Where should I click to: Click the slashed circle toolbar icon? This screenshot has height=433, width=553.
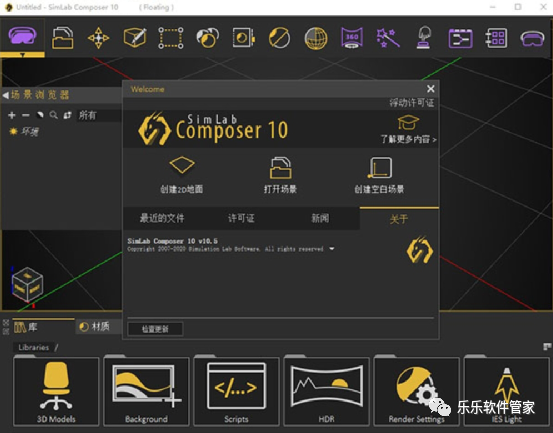279,38
